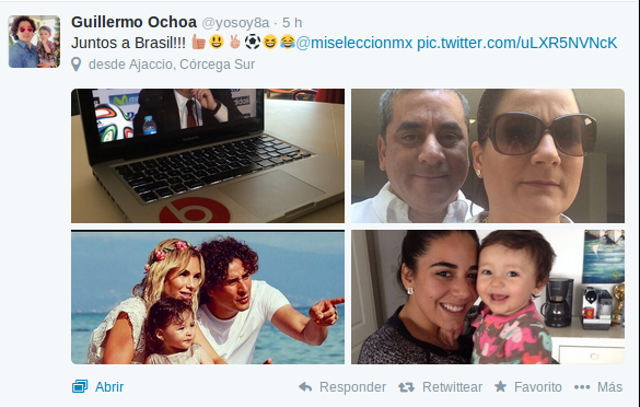Click the favorite star icon

(x=500, y=386)
